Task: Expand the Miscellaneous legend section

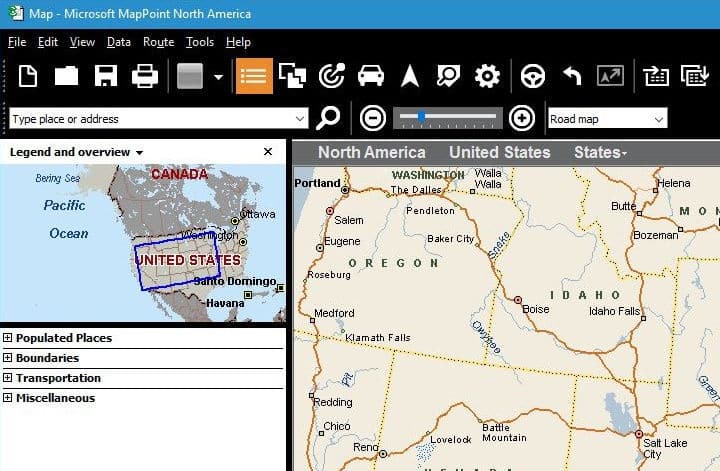Action: coord(7,398)
